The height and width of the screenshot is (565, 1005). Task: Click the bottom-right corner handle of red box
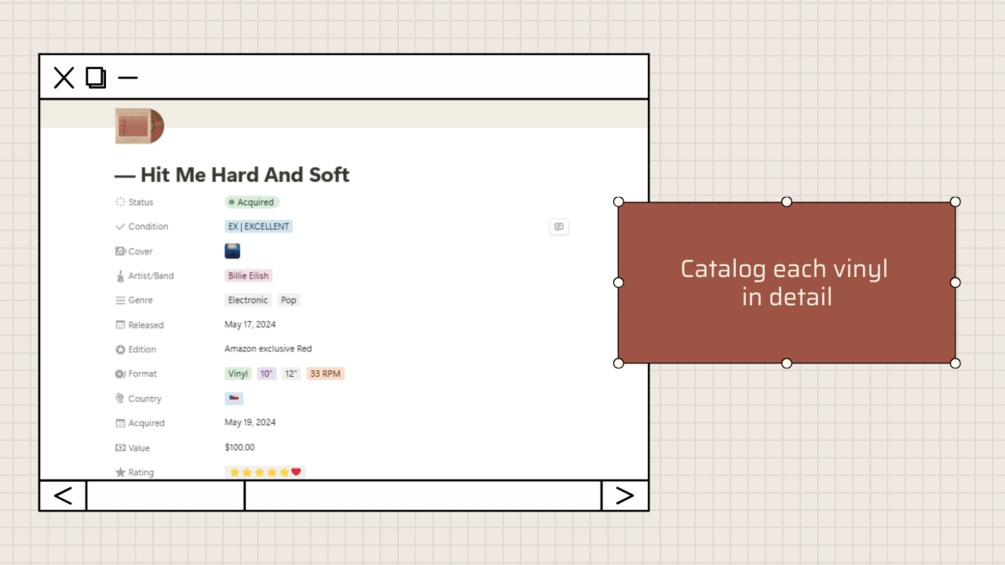tap(955, 363)
